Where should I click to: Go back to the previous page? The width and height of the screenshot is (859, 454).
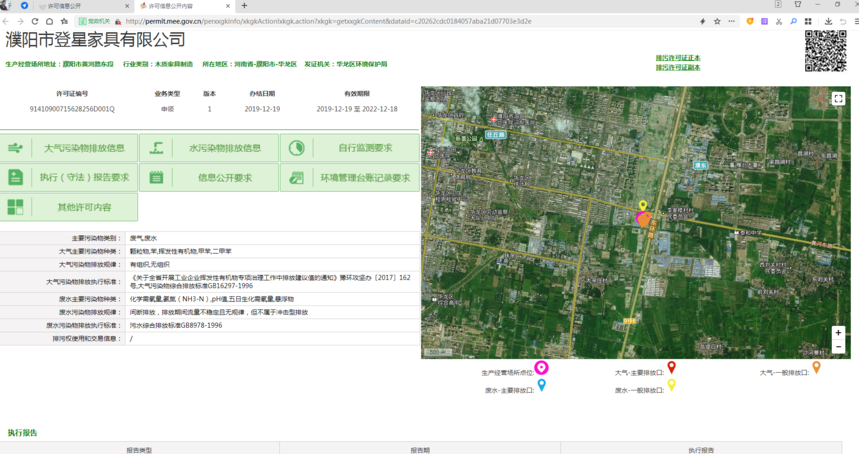pyautogui.click(x=5, y=21)
